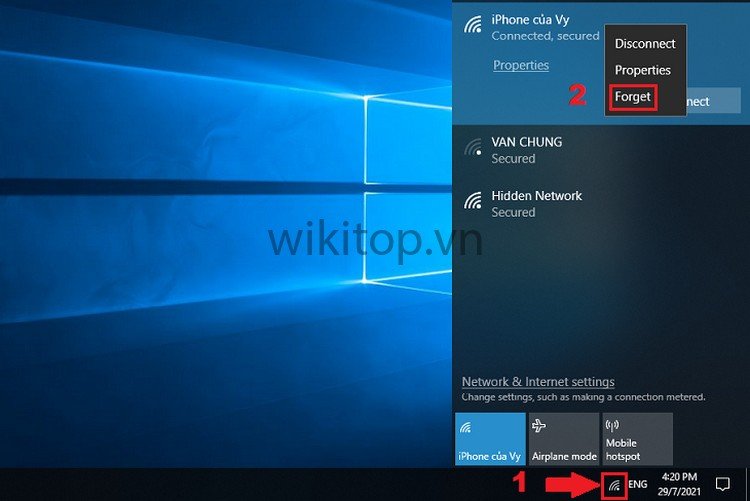Select Disconnect in the context menu
This screenshot has height=501, width=750.
click(645, 44)
